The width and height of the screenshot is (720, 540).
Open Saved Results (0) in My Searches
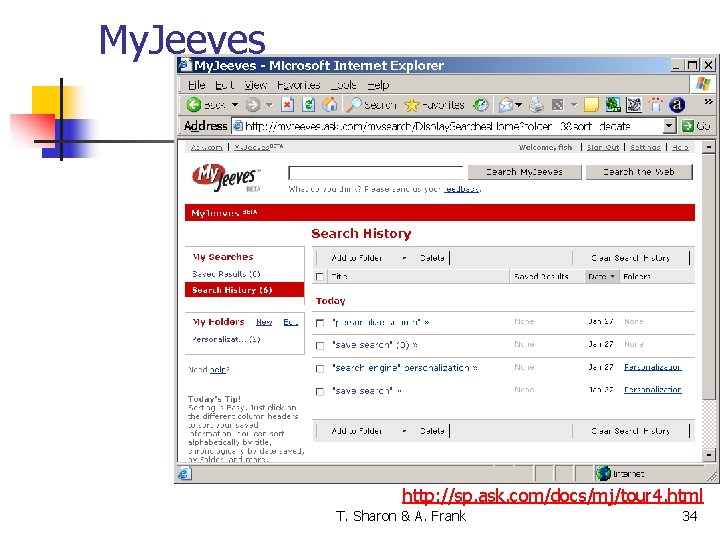pyautogui.click(x=226, y=274)
